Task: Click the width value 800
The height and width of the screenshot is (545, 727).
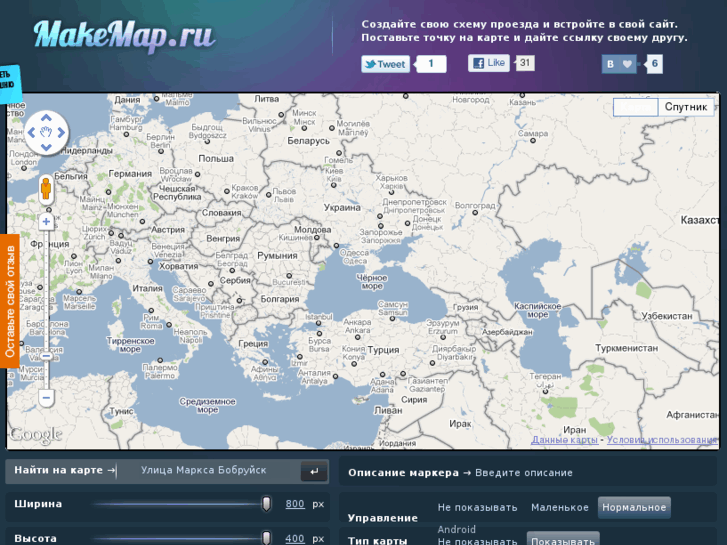Action: 295,504
